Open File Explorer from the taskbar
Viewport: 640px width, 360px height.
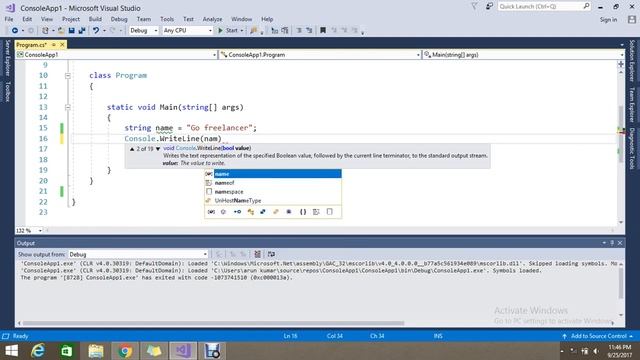pos(96,351)
